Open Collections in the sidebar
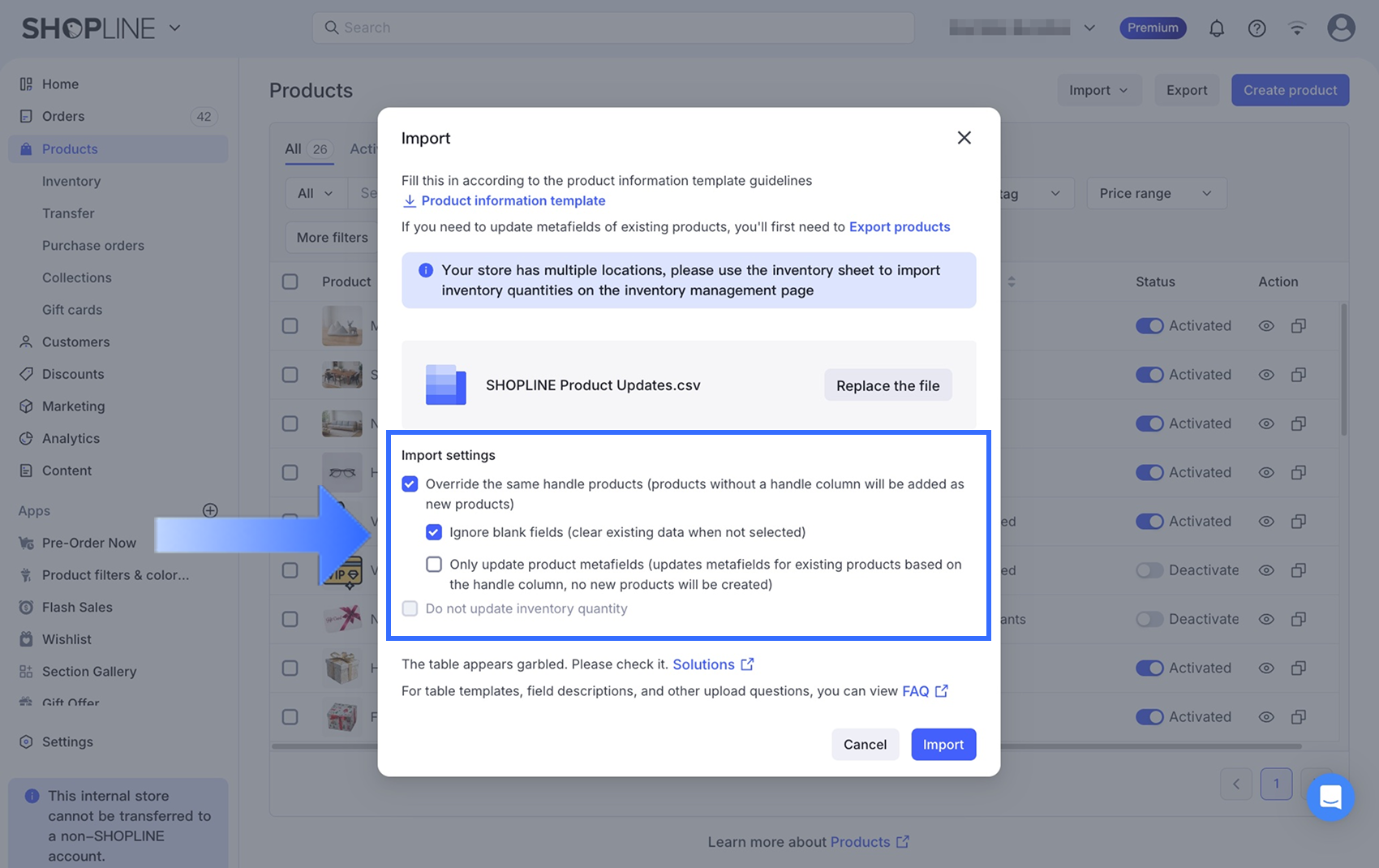Image resolution: width=1379 pixels, height=868 pixels. (77, 277)
